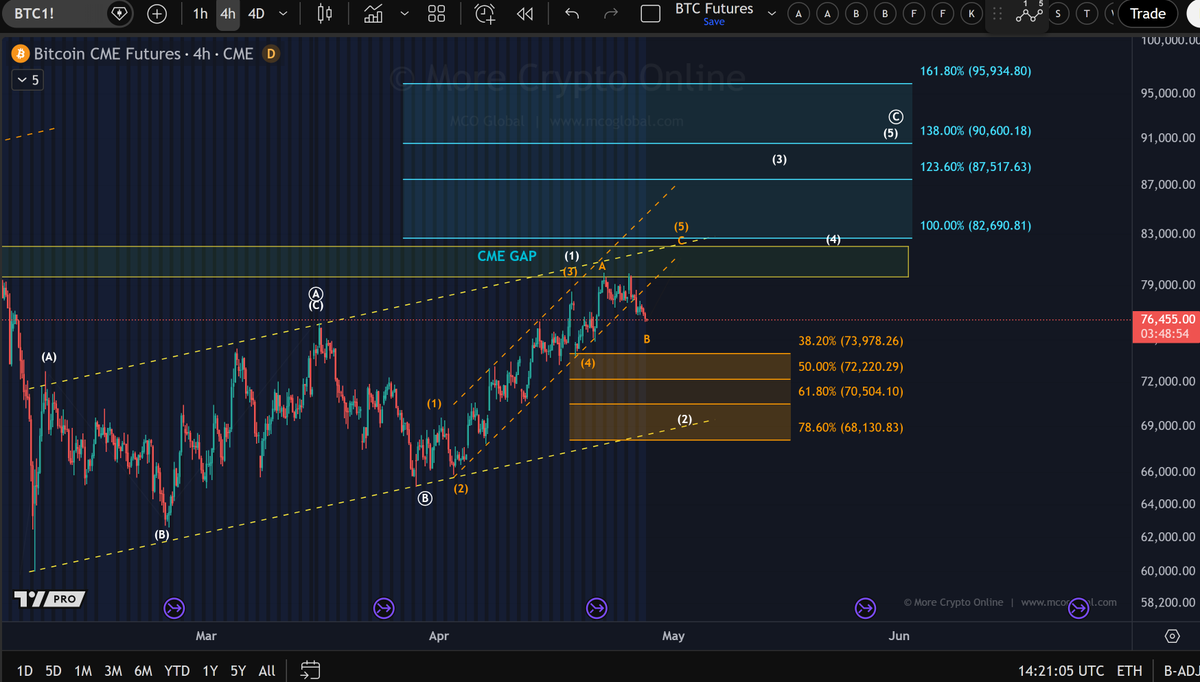Set range to 1M

[x=83, y=670]
